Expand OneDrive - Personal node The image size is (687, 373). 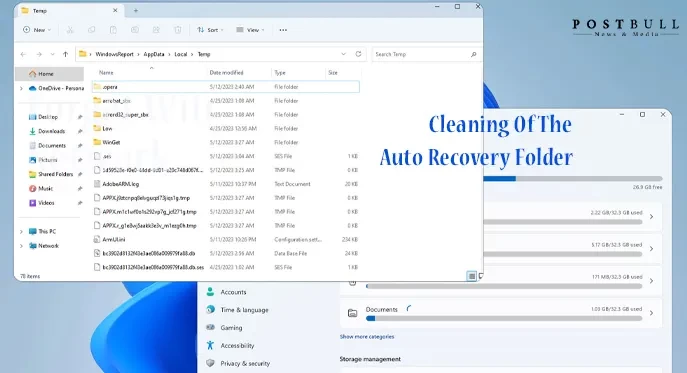pos(21,88)
